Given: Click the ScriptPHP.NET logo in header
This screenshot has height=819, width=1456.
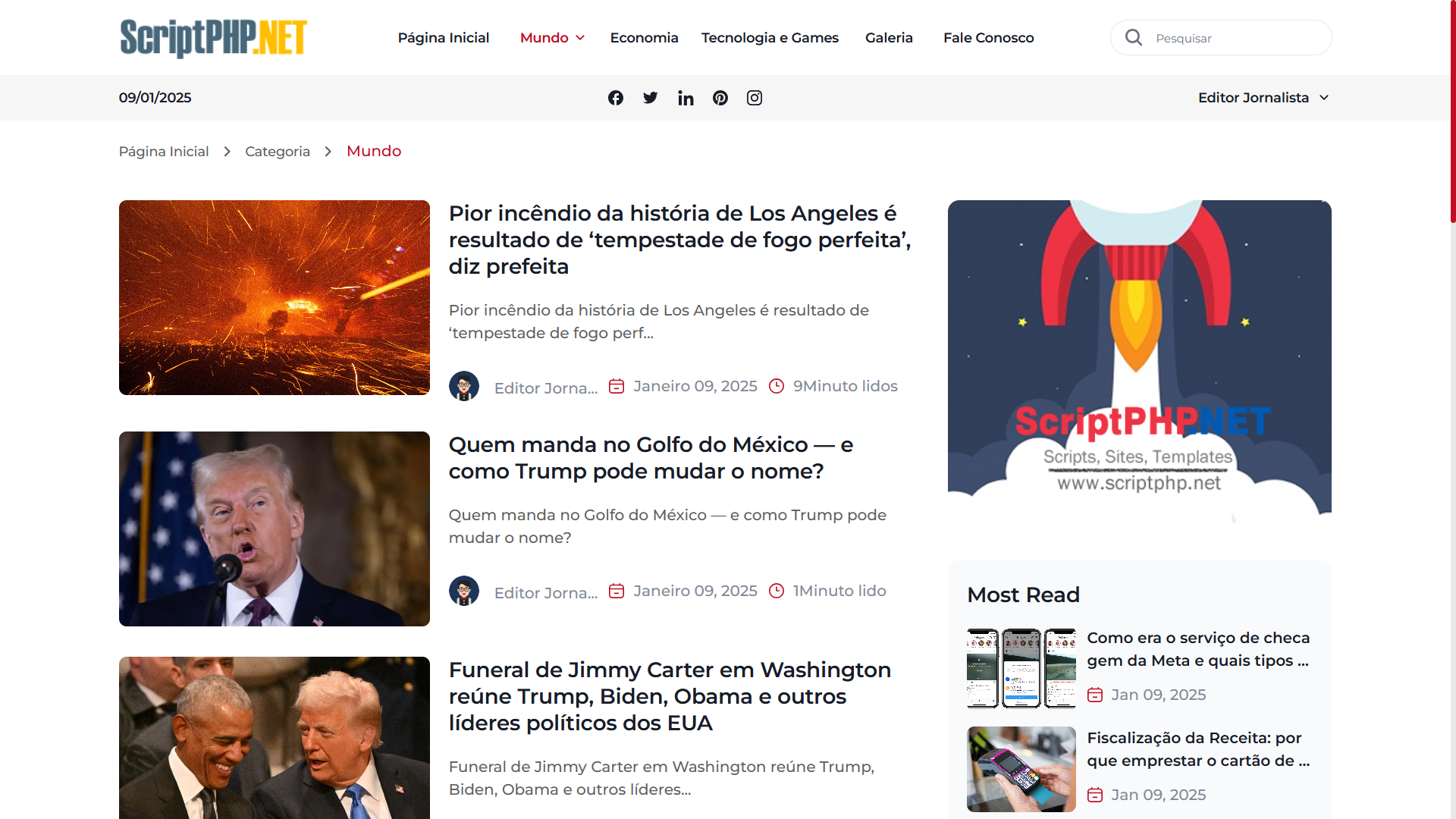Looking at the screenshot, I should coord(213,38).
